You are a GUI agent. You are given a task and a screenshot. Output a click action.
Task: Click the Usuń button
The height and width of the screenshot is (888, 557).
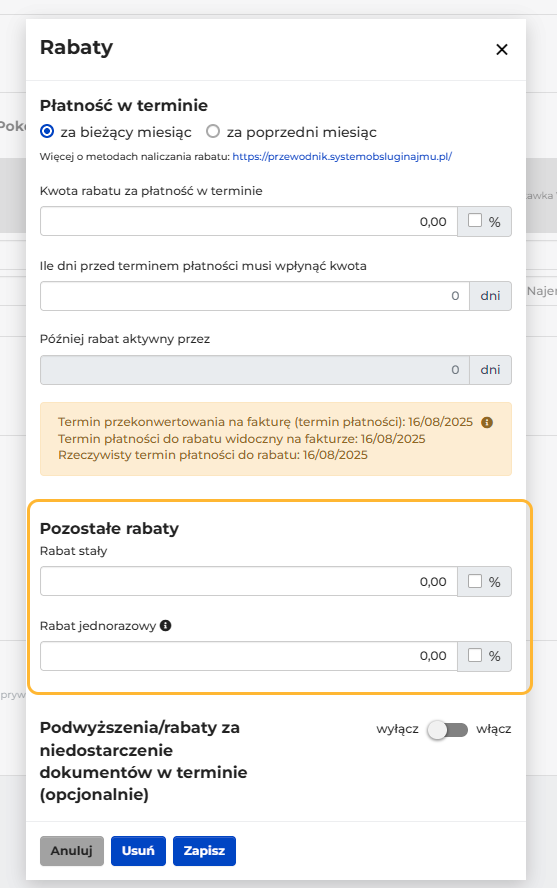pyautogui.click(x=138, y=851)
